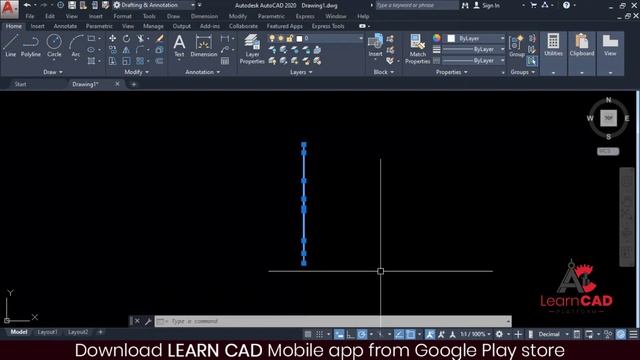Open the Format menu
The image size is (640, 360).
(x=122, y=16)
